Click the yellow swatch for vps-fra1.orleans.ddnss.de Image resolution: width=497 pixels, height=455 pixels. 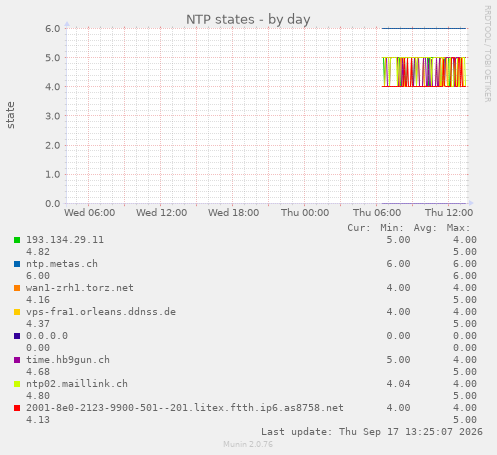(x=17, y=312)
